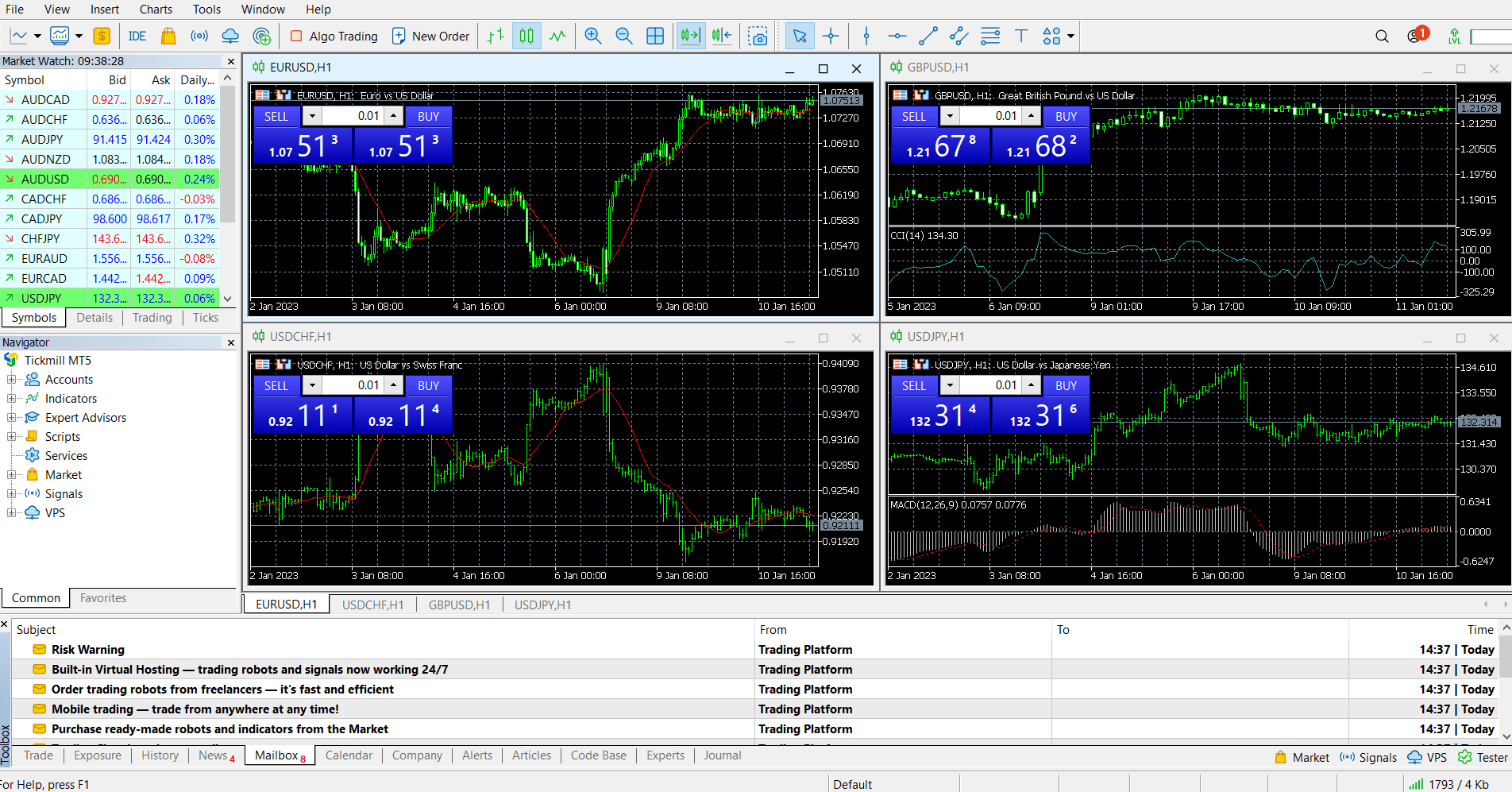Zoom in on the chart
Screen dimensions: 1512x792
(x=593, y=37)
